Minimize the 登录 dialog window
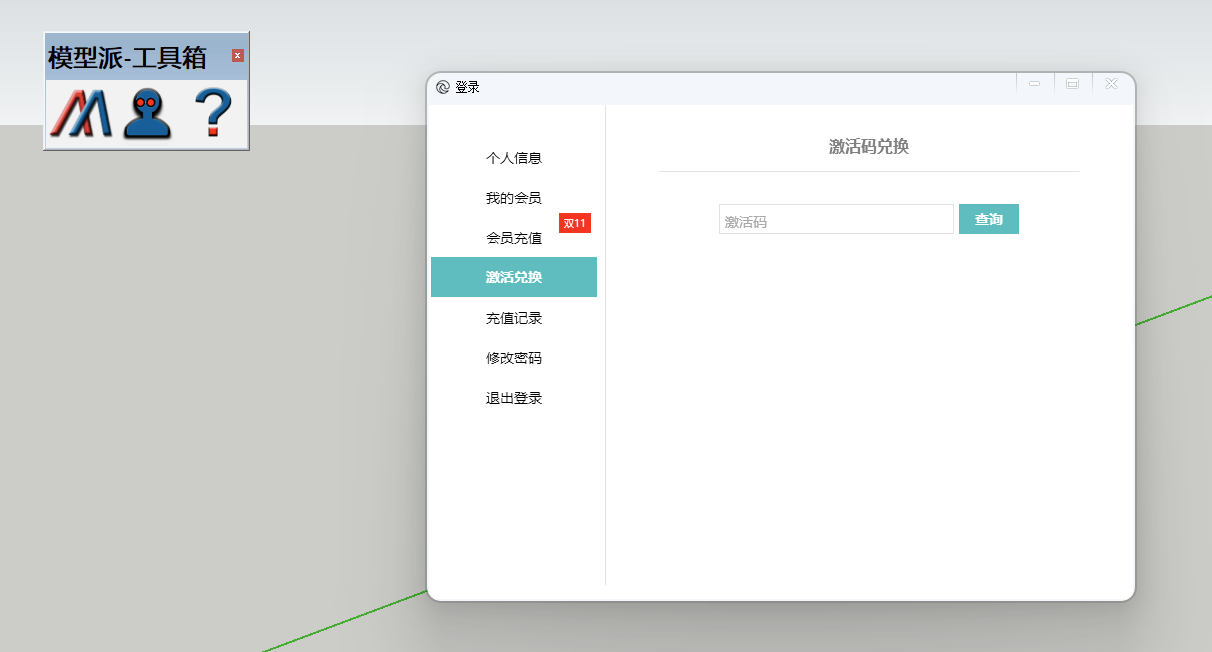This screenshot has width=1212, height=652. [x=1034, y=84]
